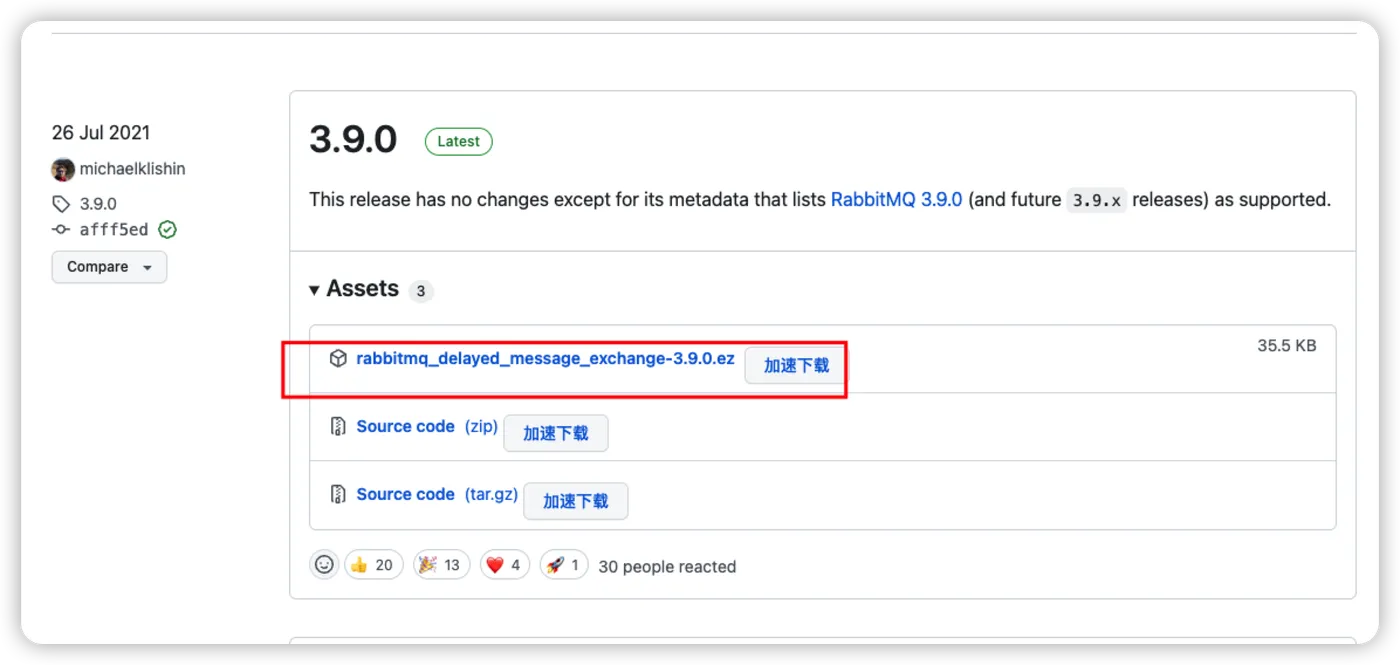Open michaelklishin's avatar image
Image resolution: width=1400 pixels, height=665 pixels.
(x=63, y=170)
